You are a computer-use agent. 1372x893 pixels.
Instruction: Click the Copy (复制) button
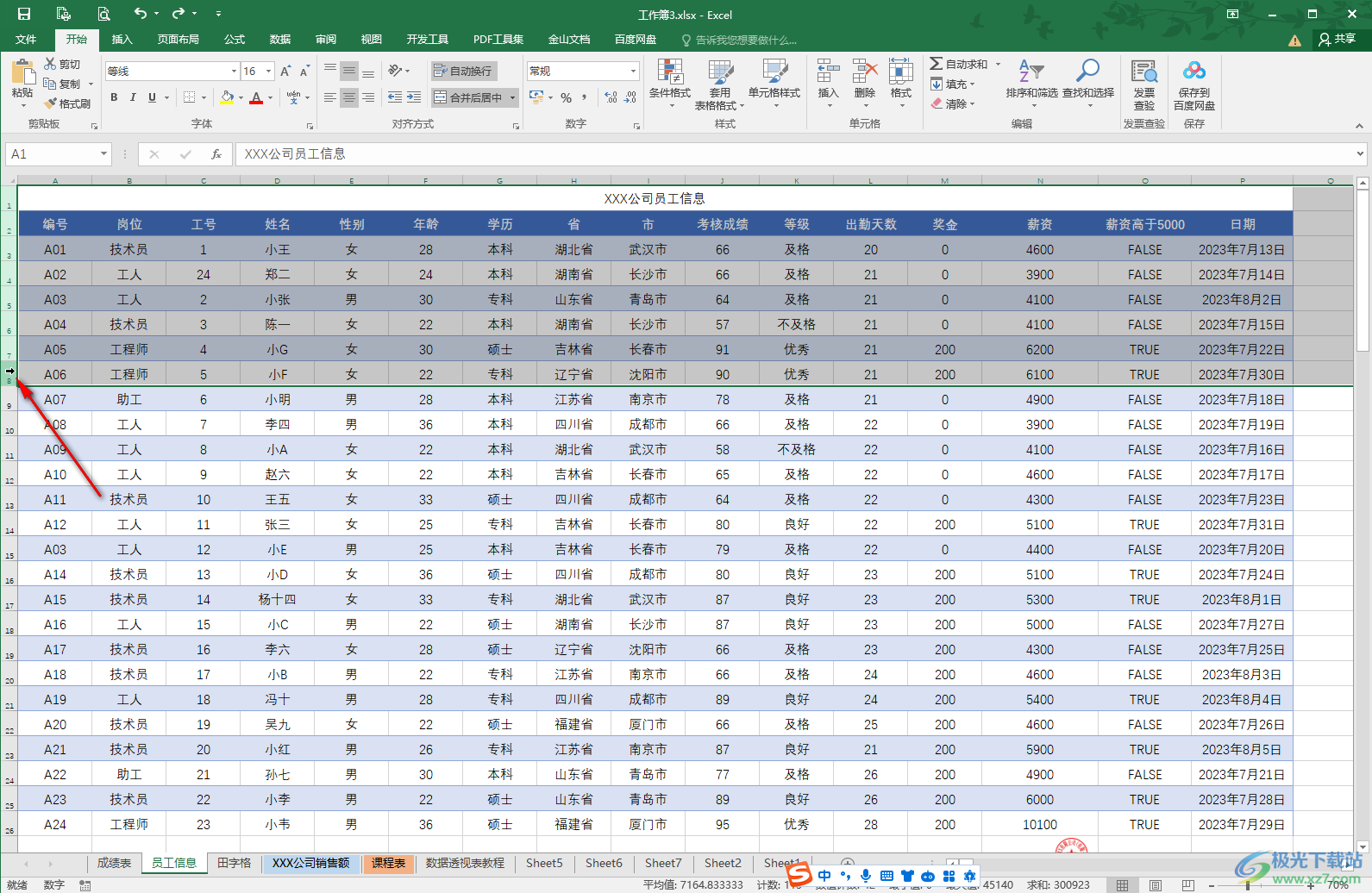[63, 84]
